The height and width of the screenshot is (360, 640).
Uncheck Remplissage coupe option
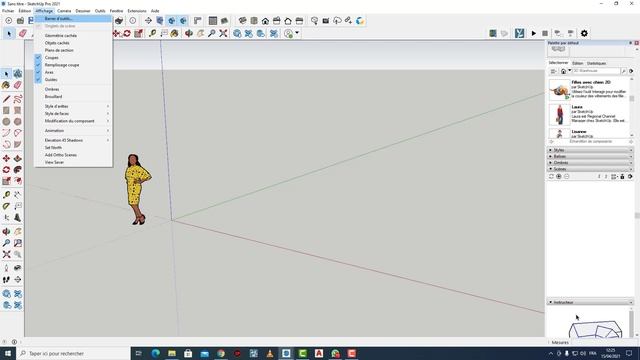coord(73,65)
